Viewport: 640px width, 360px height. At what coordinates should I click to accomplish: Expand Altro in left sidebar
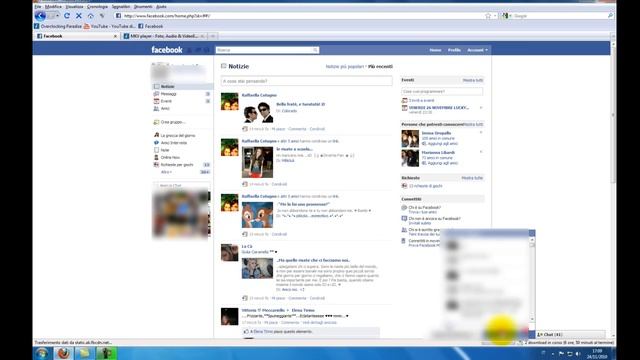click(166, 172)
